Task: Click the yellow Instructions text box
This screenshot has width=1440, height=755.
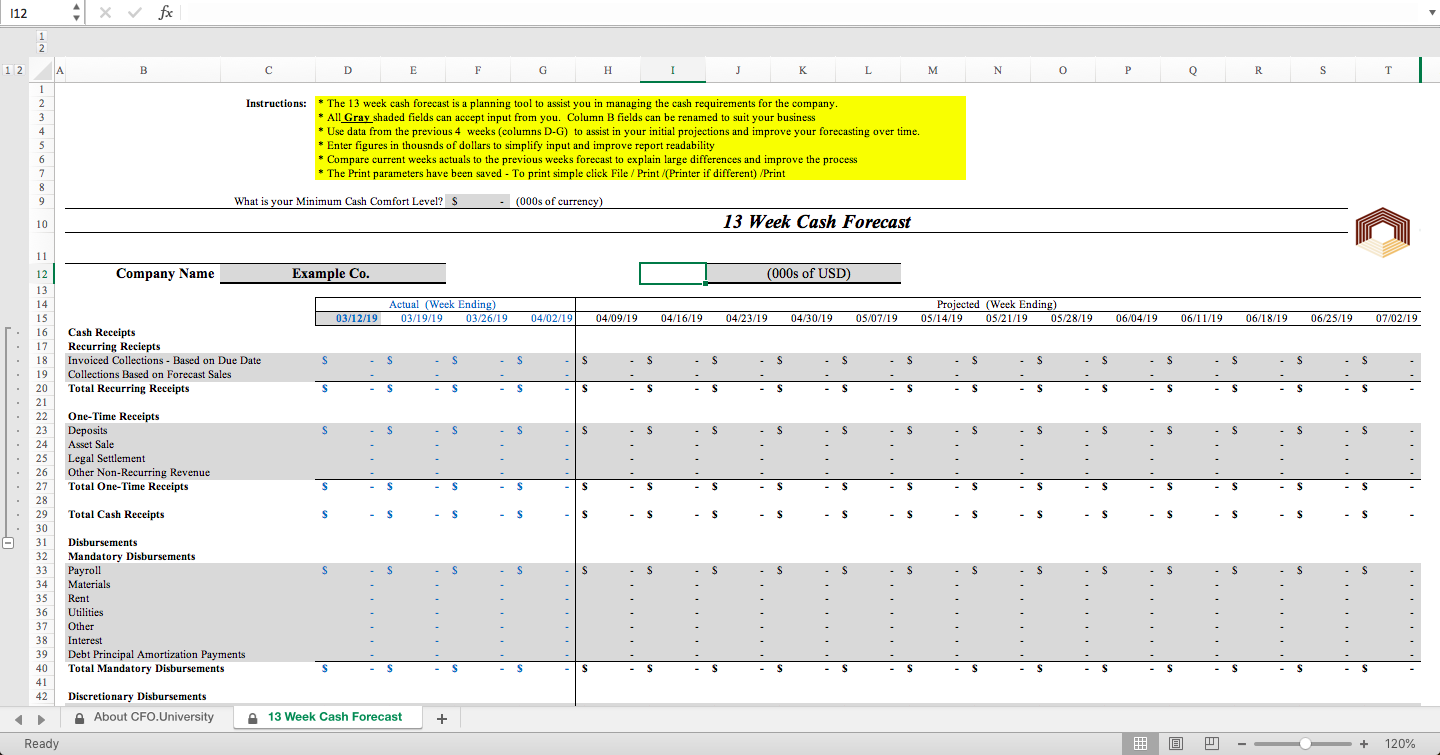Action: pos(640,138)
